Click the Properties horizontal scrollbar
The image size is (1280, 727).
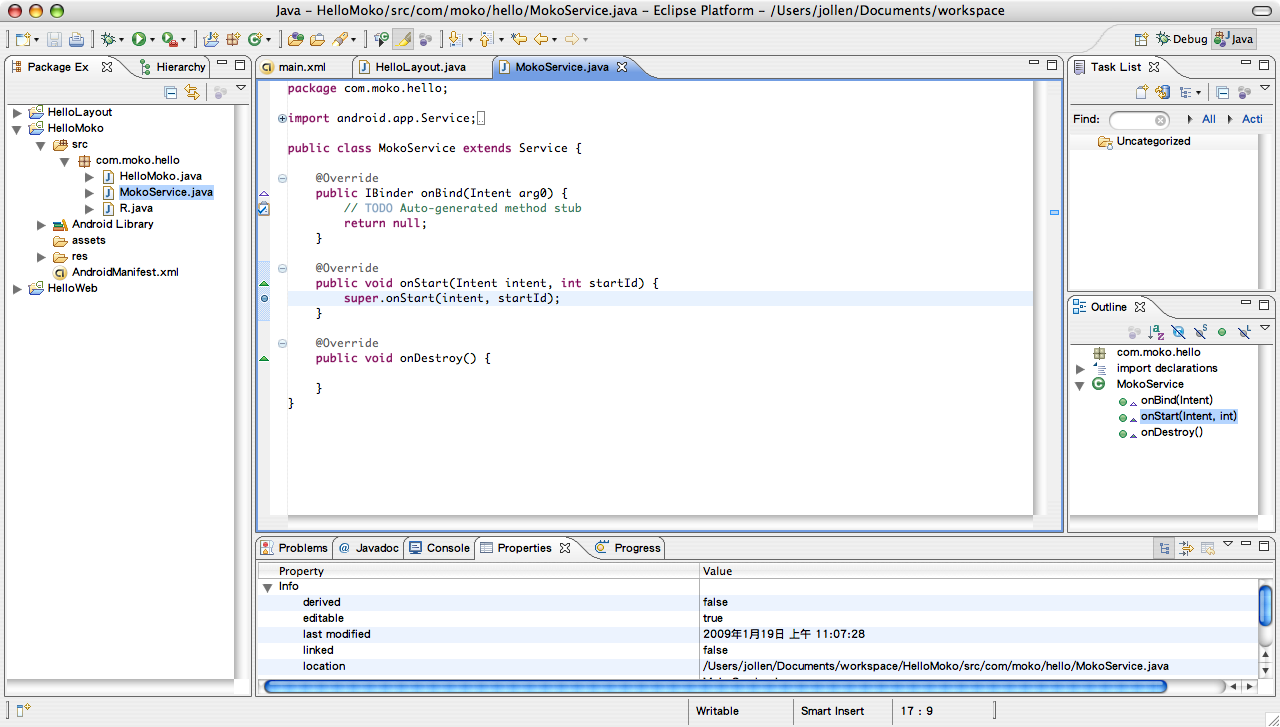tap(714, 686)
